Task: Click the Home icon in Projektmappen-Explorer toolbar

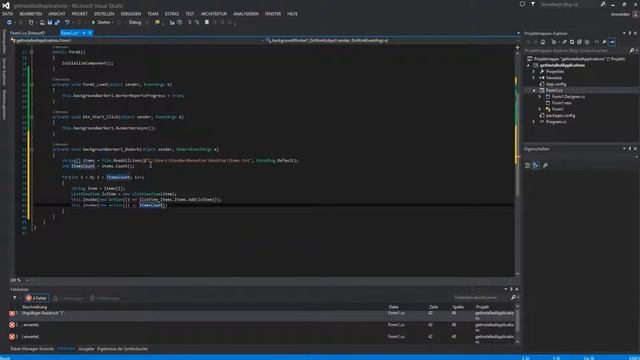Action: [543, 42]
